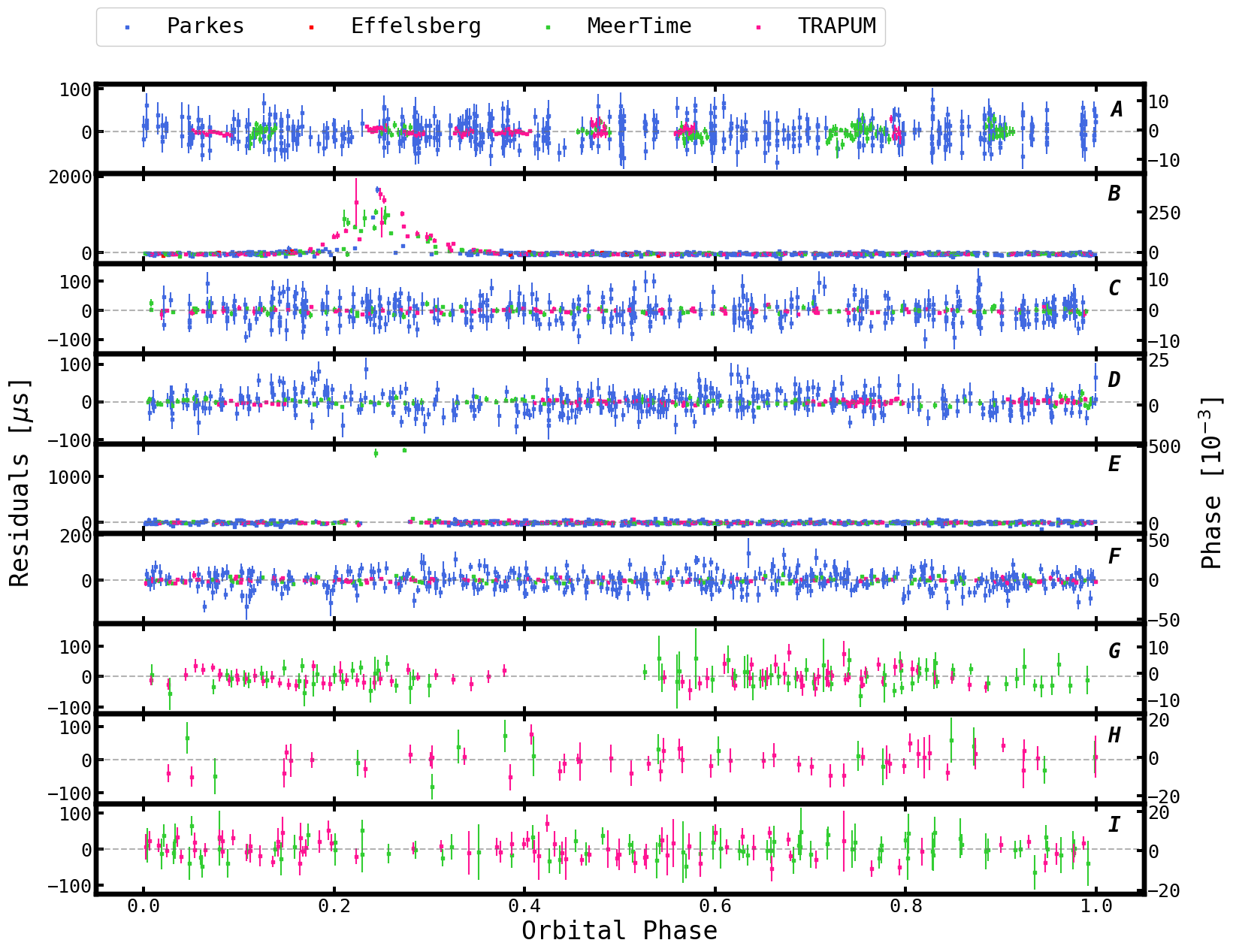Click the red Effelsberg legend marker
Image resolution: width=1233 pixels, height=952 pixels.
311,27
